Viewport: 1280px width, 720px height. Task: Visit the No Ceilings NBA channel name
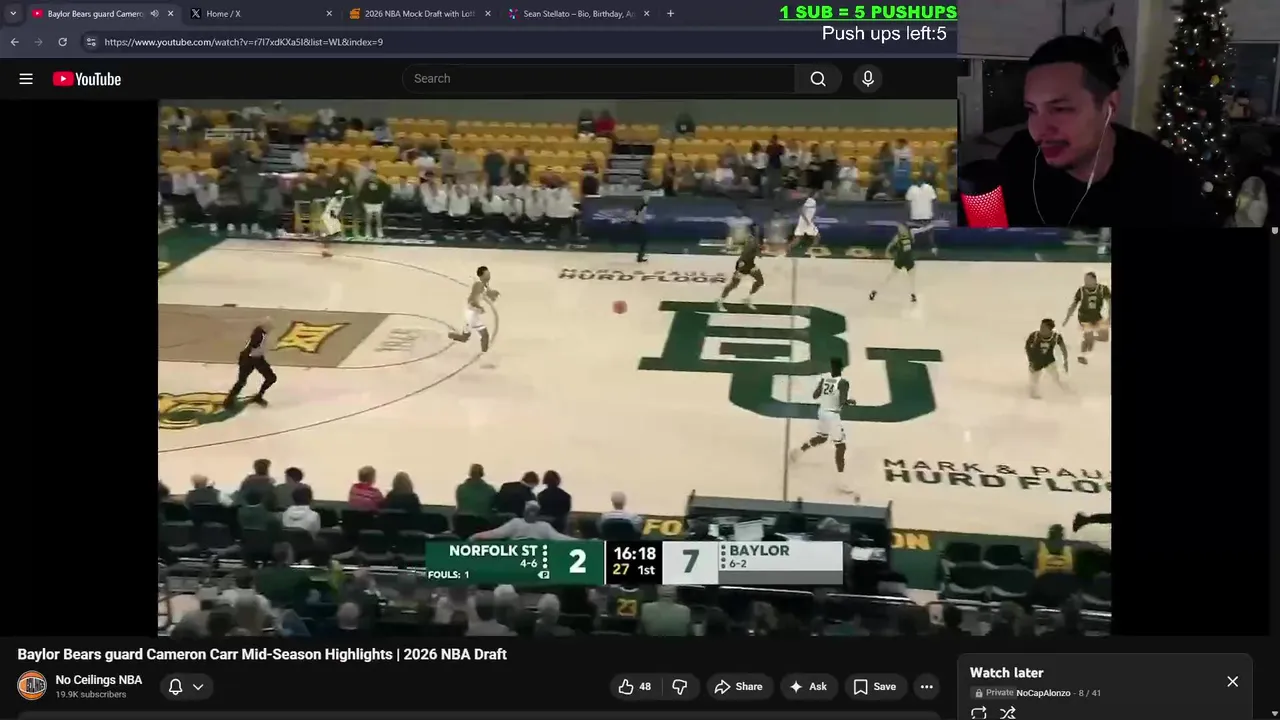pyautogui.click(x=99, y=680)
